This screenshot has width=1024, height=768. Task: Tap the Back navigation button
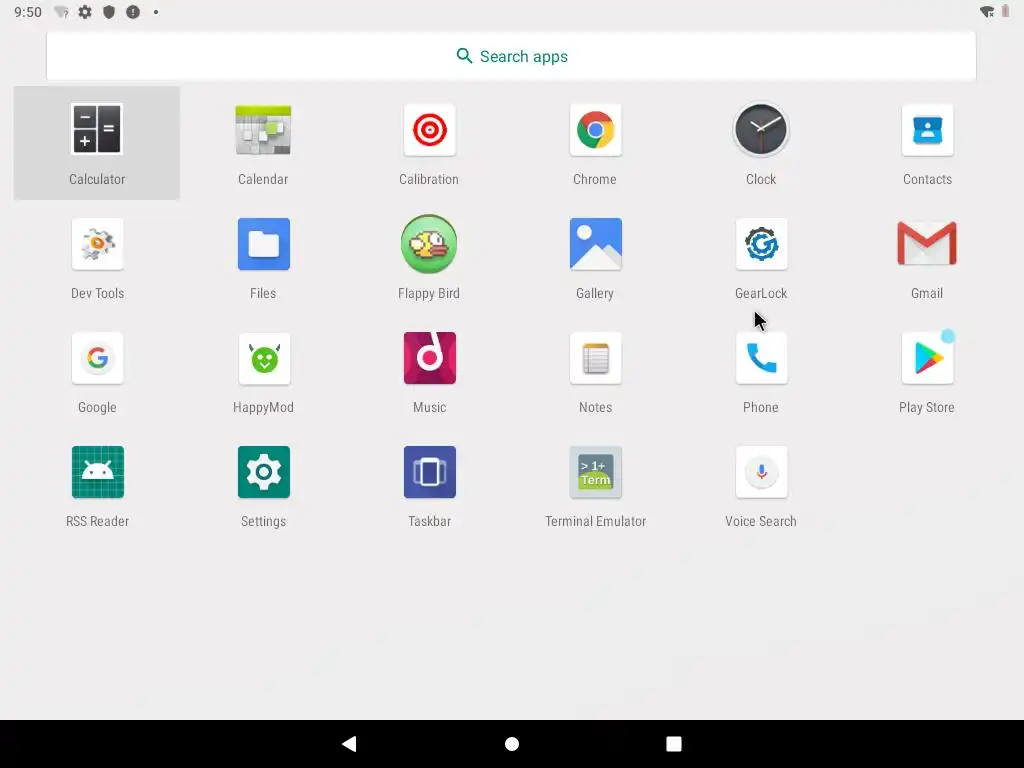(349, 744)
